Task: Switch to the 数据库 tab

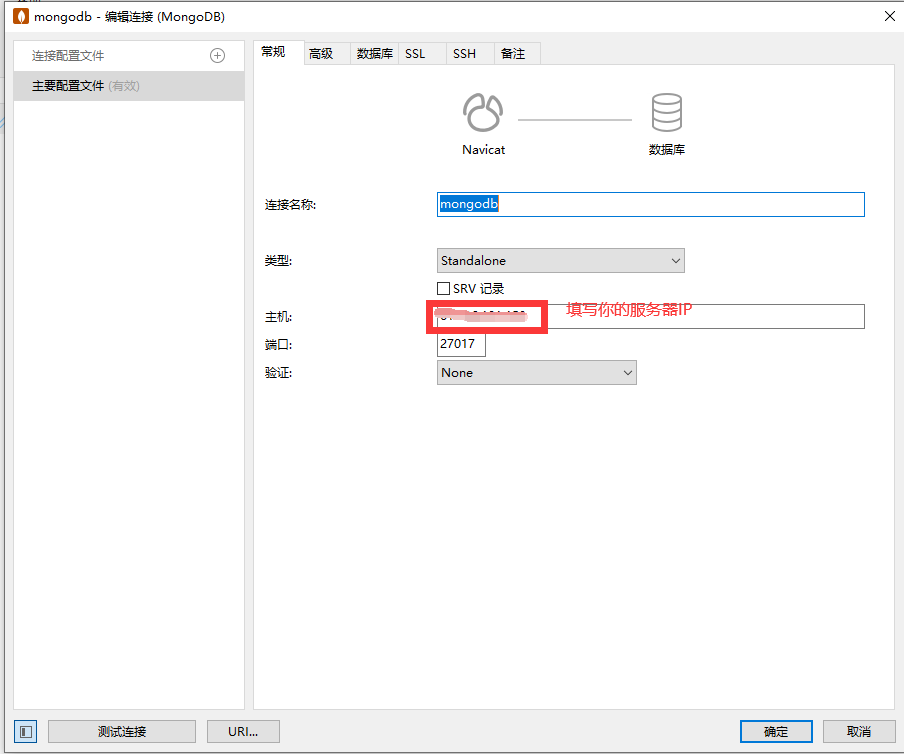Action: [375, 54]
